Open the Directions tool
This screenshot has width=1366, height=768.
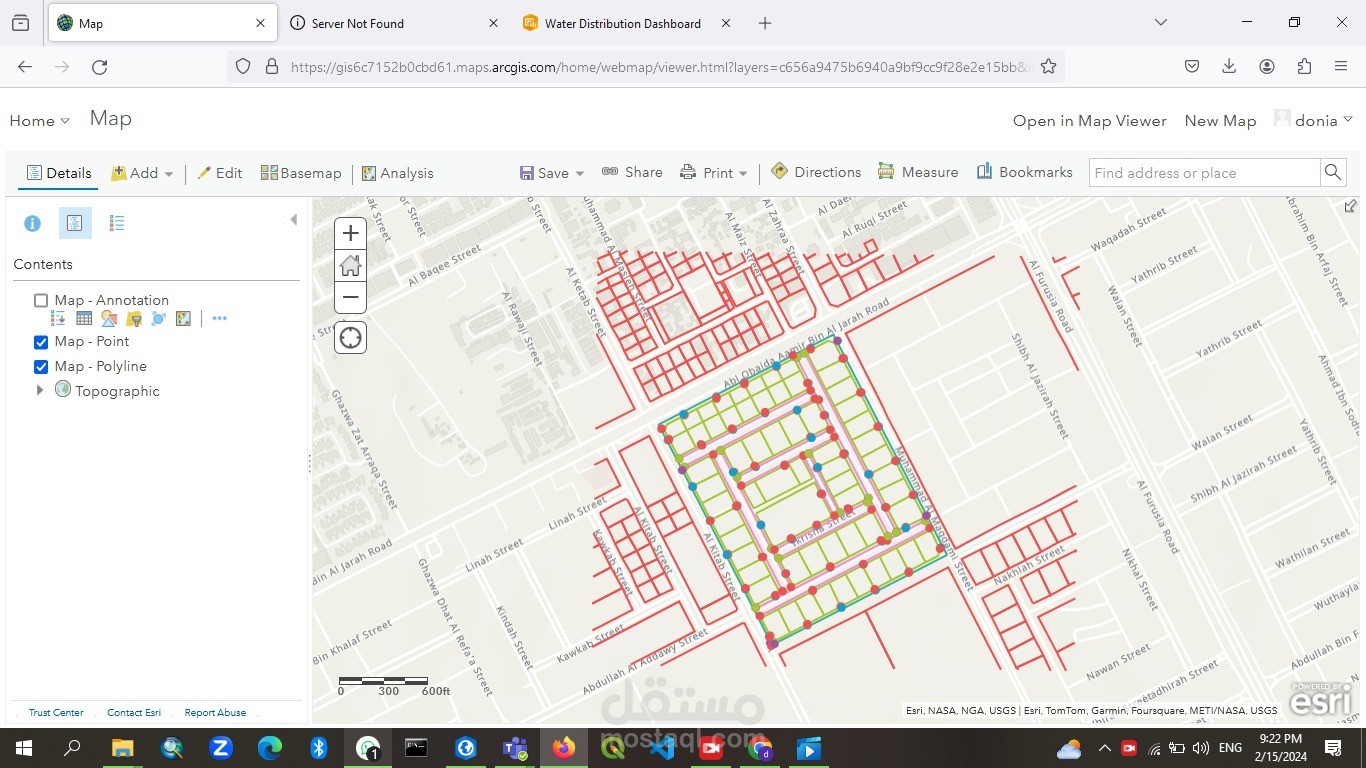point(816,172)
